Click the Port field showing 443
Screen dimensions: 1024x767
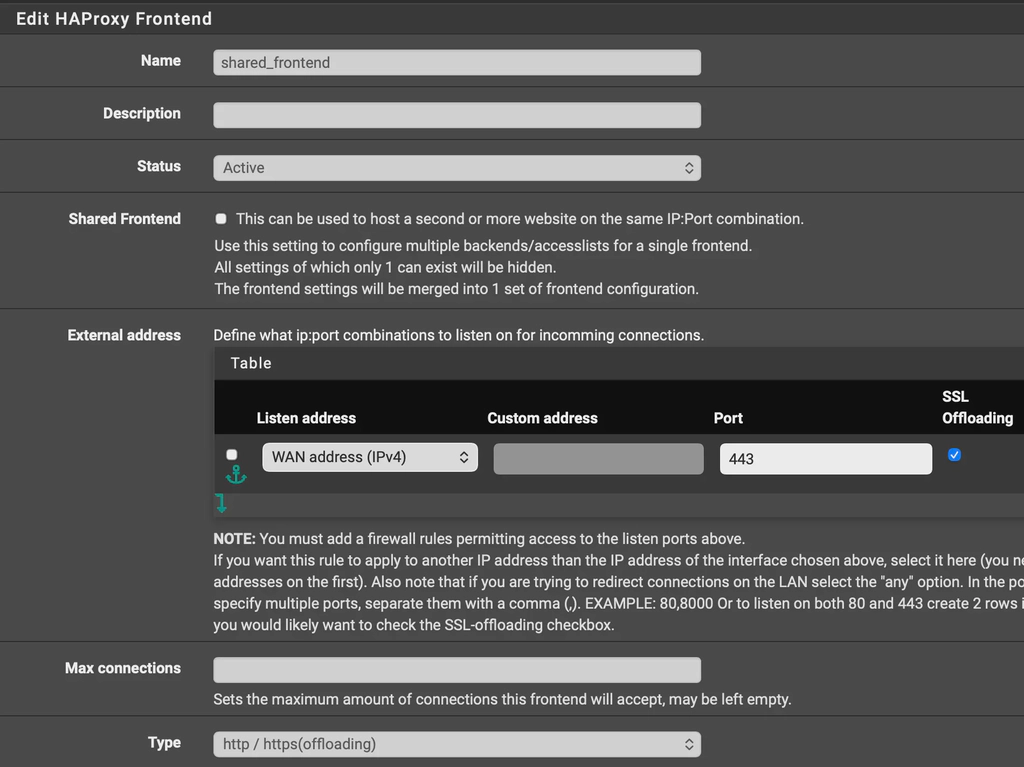pos(825,459)
